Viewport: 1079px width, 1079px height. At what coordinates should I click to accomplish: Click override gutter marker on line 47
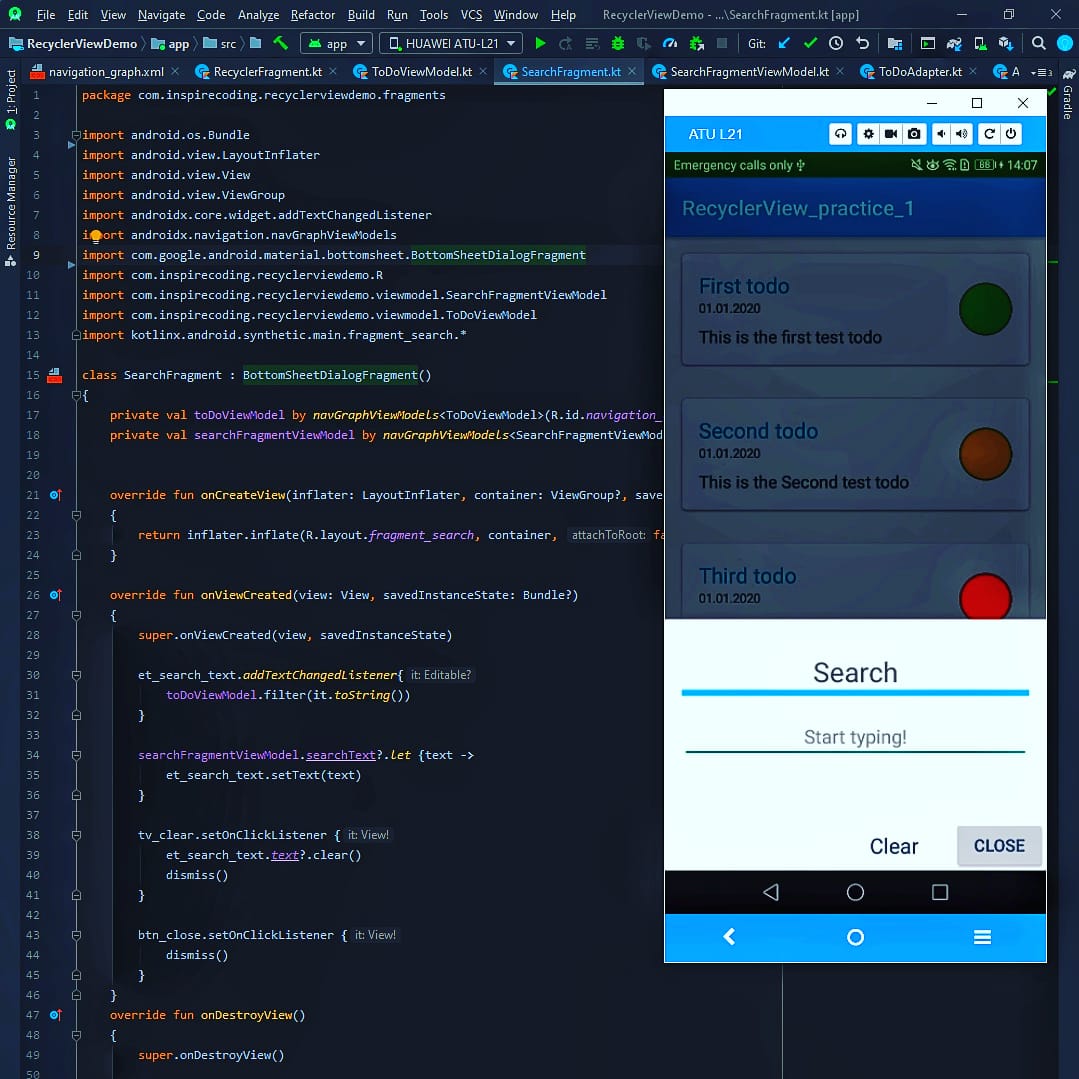(56, 1015)
